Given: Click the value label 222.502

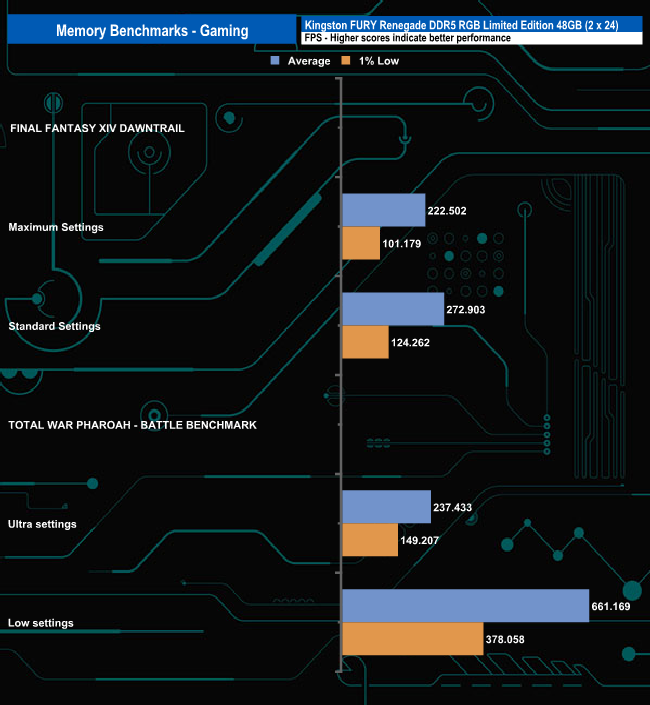Looking at the screenshot, I should 447,211.
